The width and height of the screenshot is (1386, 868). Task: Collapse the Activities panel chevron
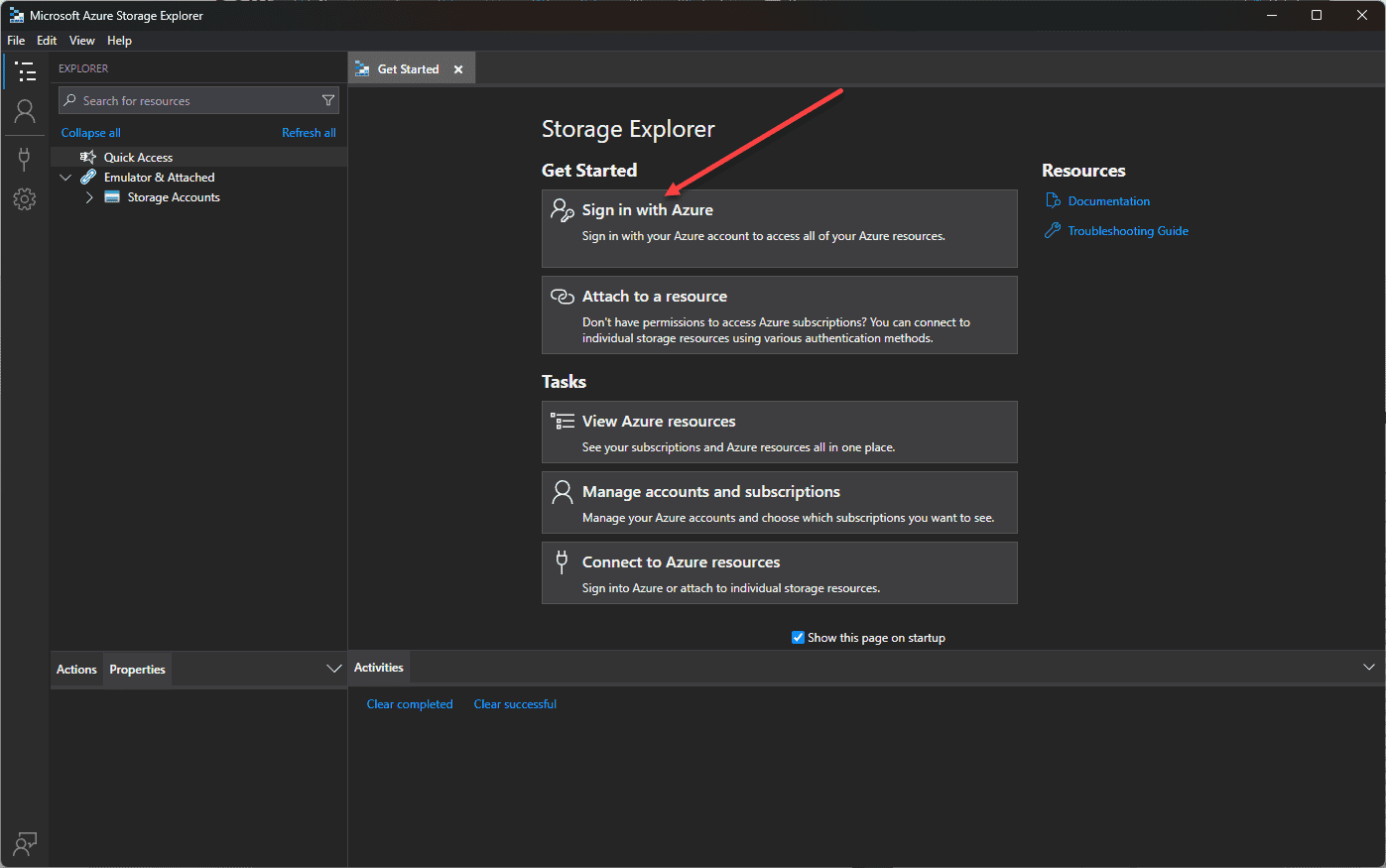(x=1369, y=667)
